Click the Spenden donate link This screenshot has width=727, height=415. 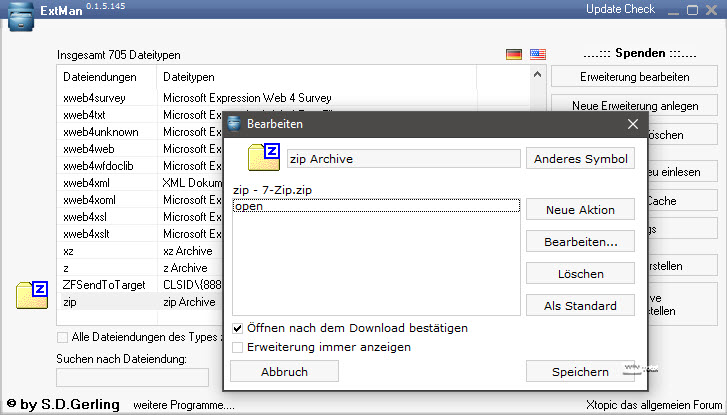[640, 53]
